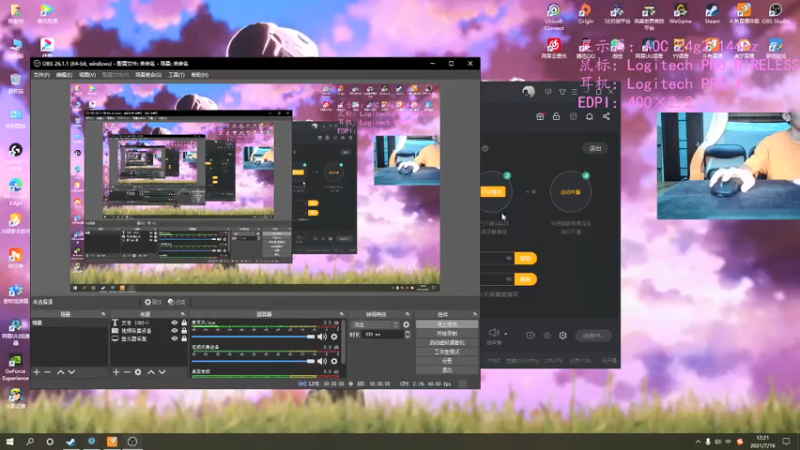
Task: Click the padlock icon in streaming assistant
Action: pos(556,116)
